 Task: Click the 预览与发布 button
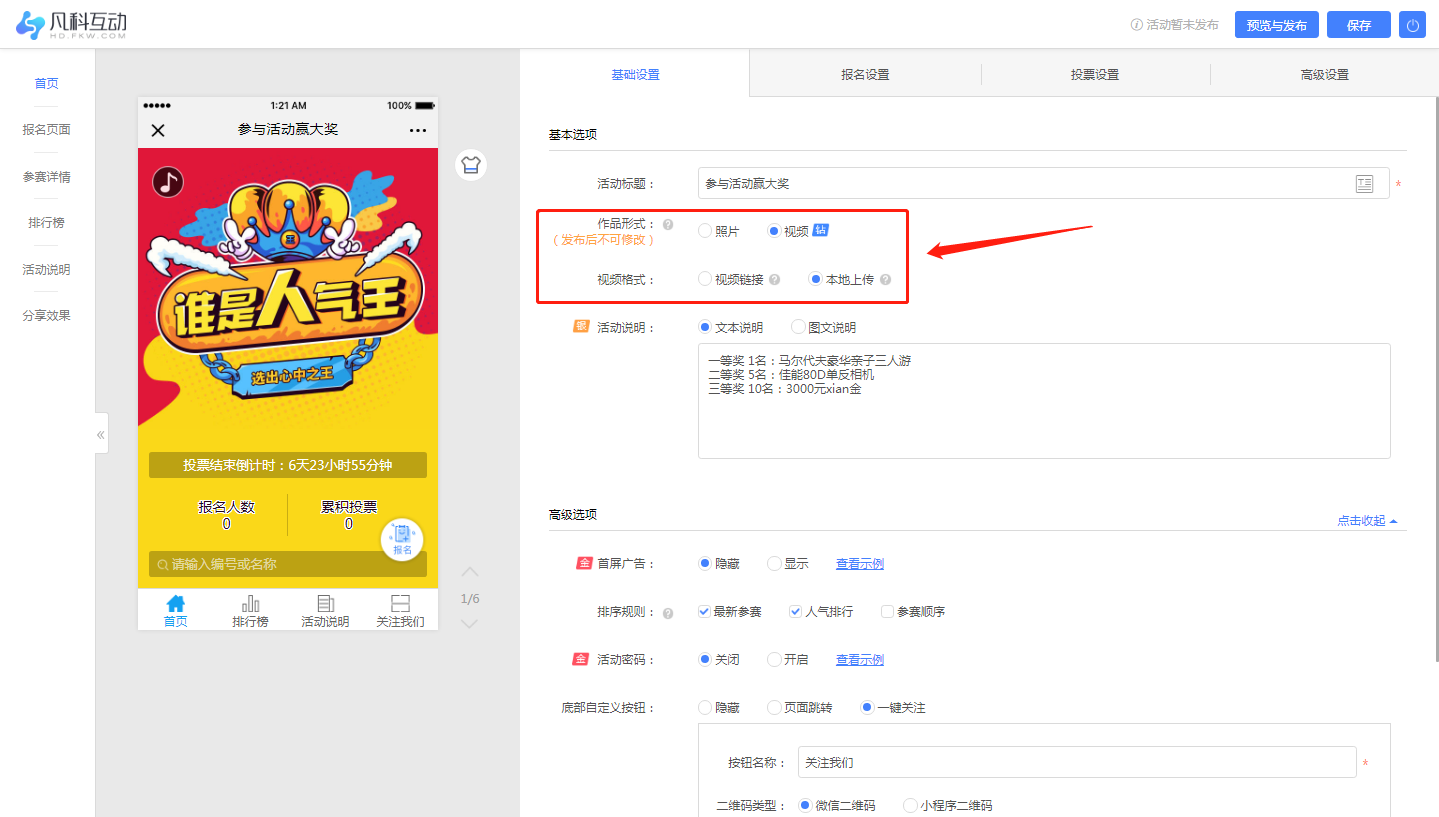[1277, 25]
